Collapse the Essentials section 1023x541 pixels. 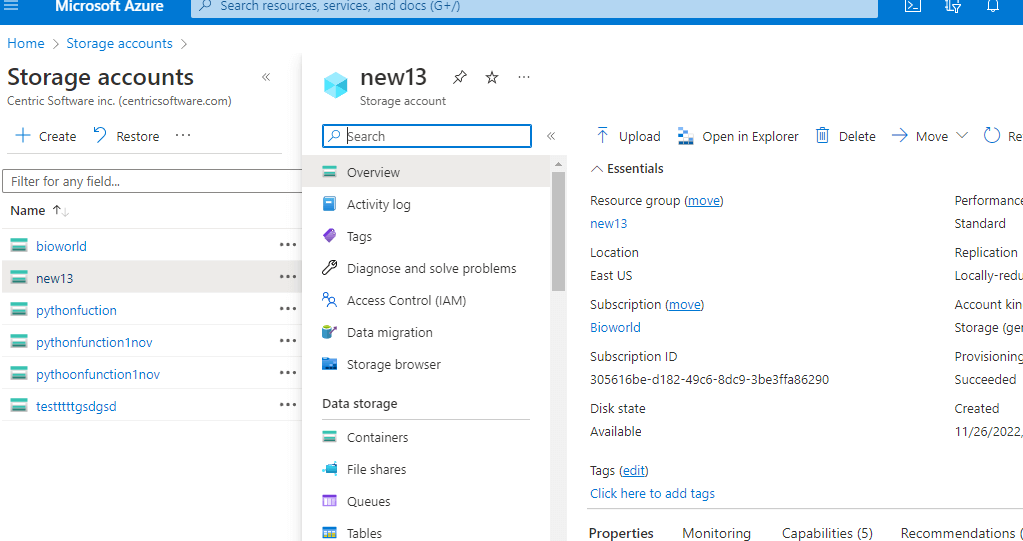[x=596, y=168]
